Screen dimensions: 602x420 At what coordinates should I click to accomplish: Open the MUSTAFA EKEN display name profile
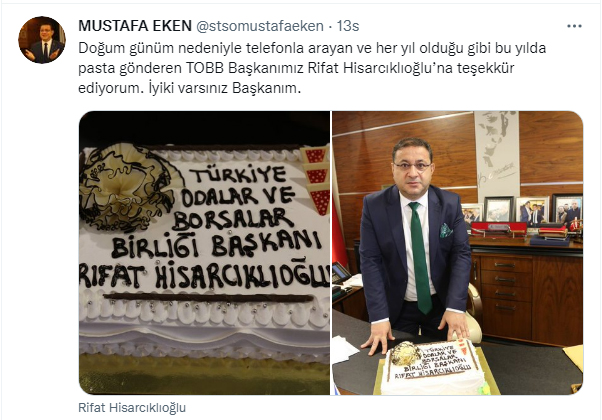[x=135, y=26]
